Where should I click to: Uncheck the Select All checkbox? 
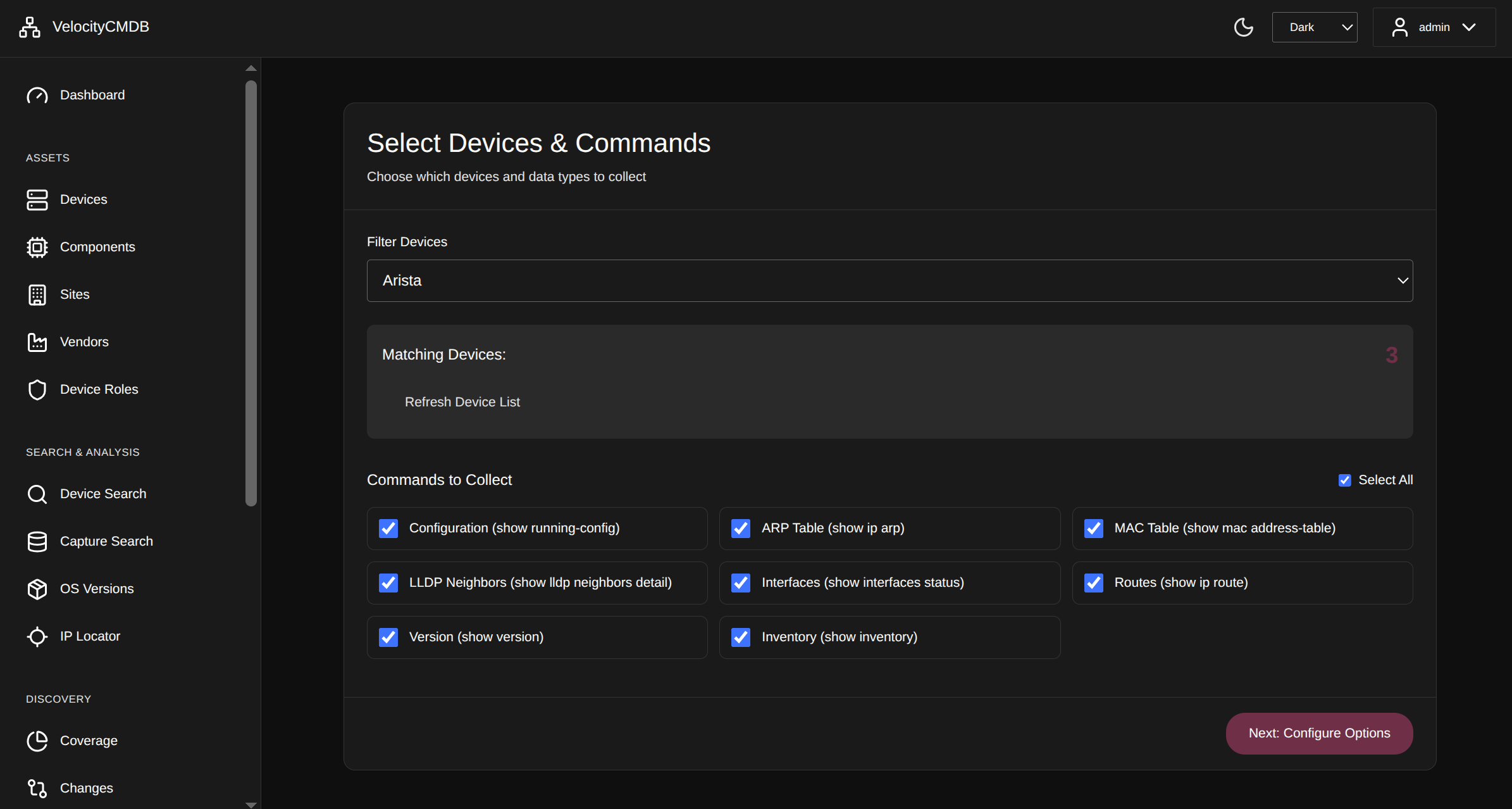point(1344,480)
